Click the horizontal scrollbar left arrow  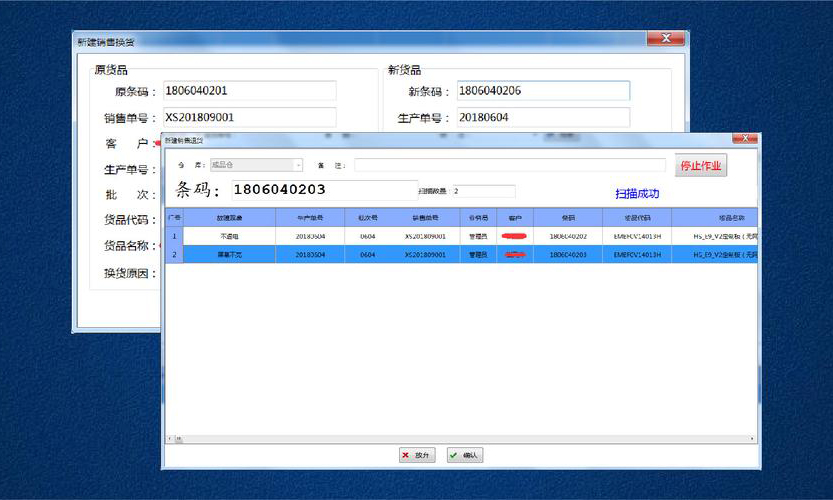pyautogui.click(x=170, y=439)
